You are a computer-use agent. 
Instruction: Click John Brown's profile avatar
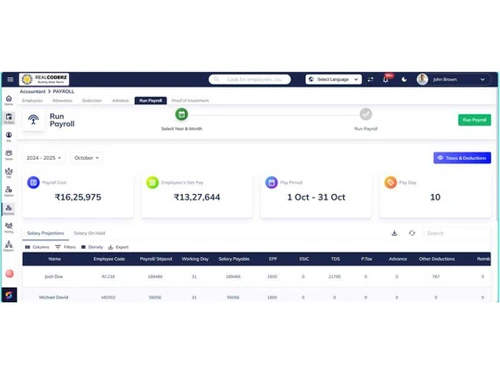tap(422, 79)
